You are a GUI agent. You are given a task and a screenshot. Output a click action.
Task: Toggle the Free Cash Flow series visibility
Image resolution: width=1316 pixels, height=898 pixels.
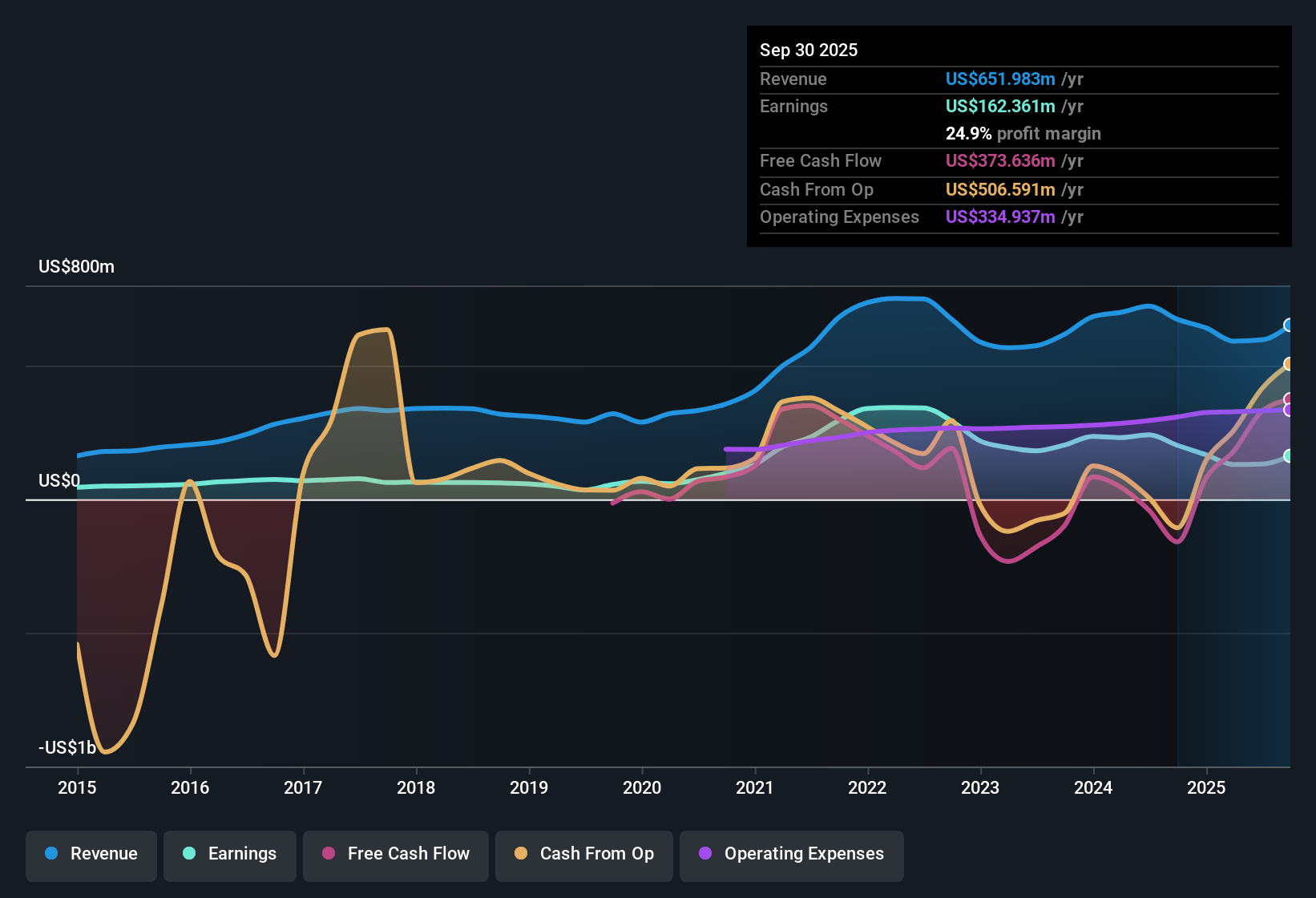click(395, 854)
